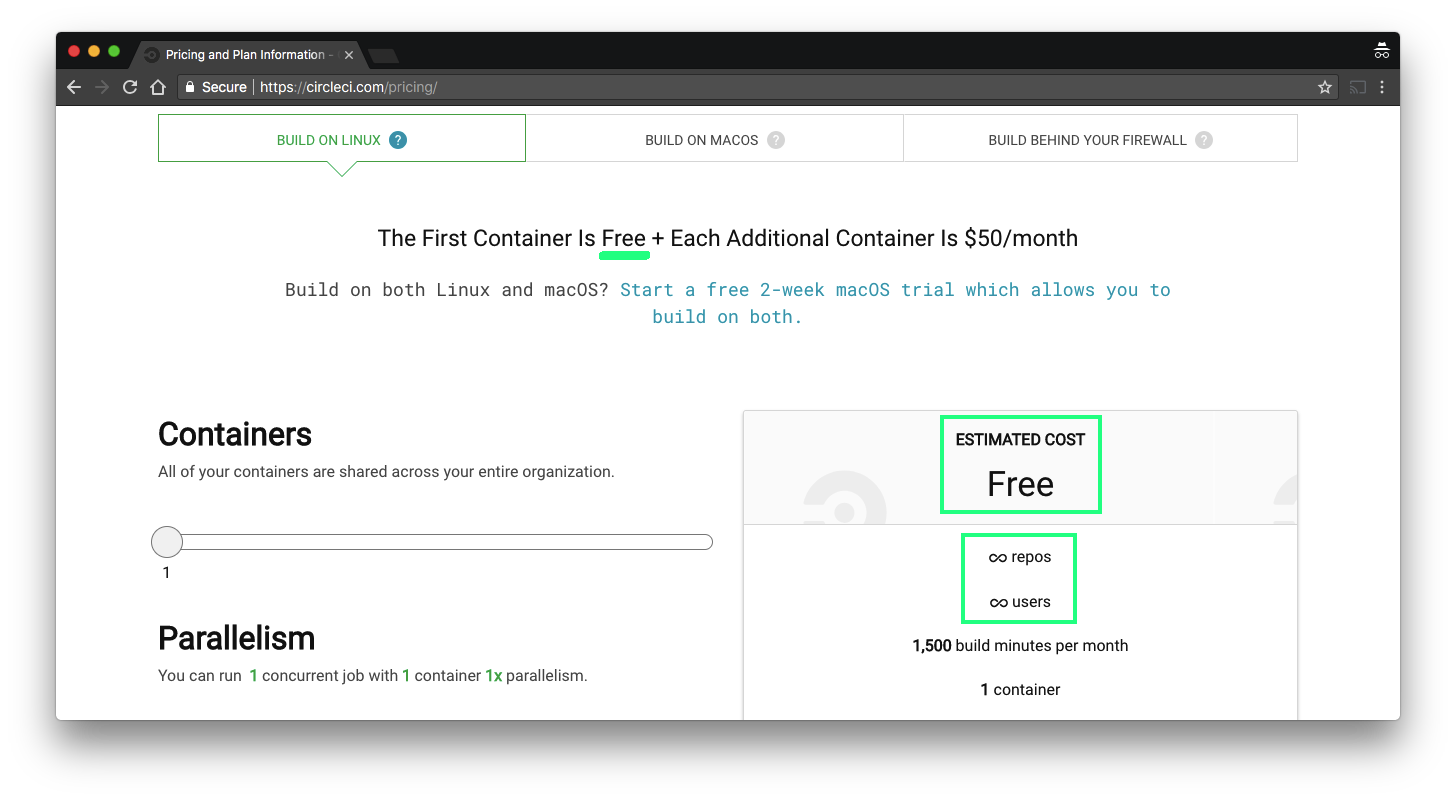Click the Cast icon in toolbar
1456x800 pixels.
click(x=1357, y=87)
